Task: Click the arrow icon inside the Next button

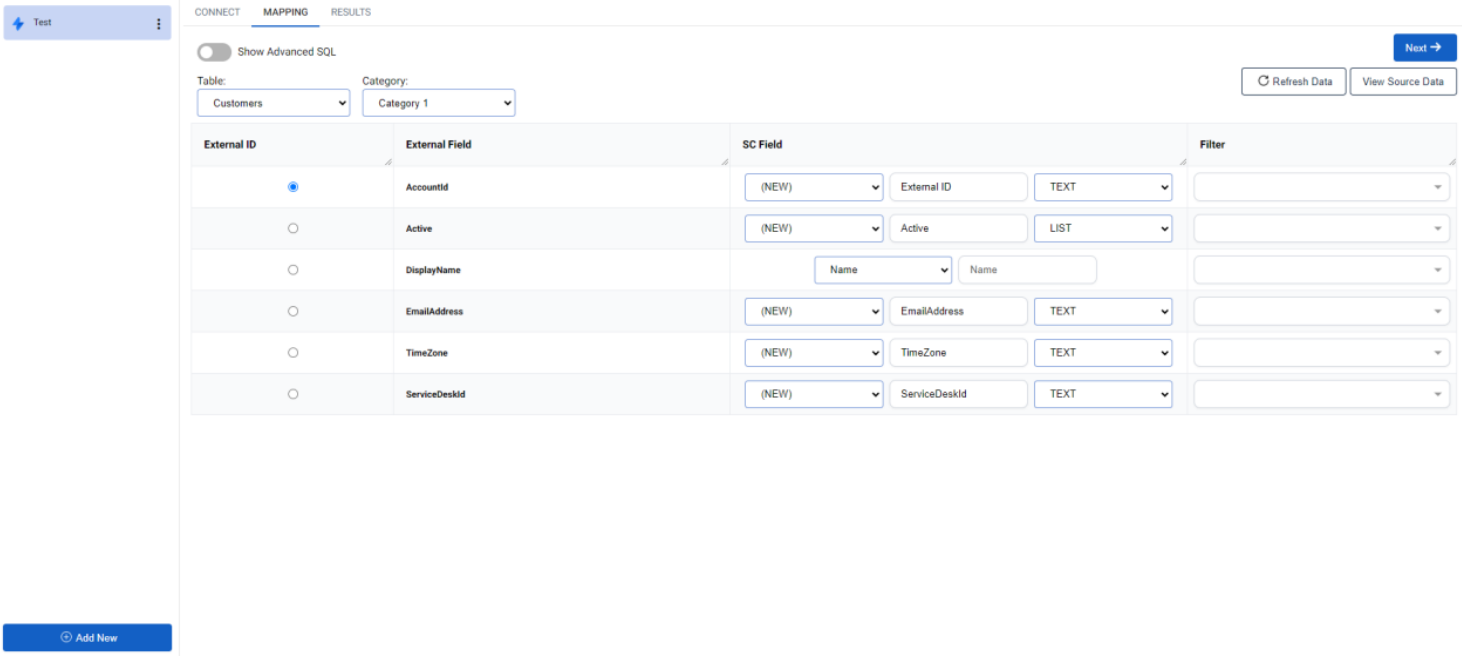Action: 1437,47
